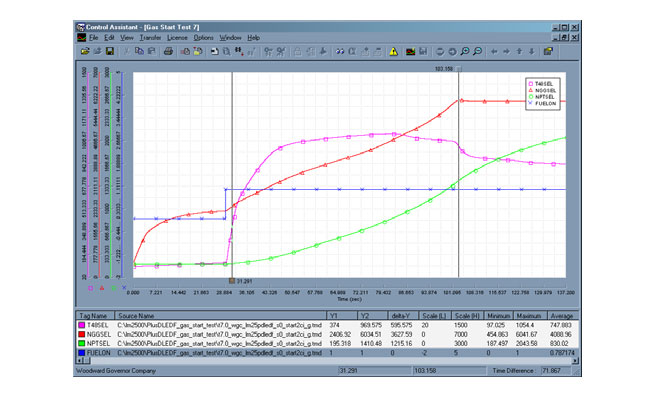Open the Transfer menu

pos(150,38)
